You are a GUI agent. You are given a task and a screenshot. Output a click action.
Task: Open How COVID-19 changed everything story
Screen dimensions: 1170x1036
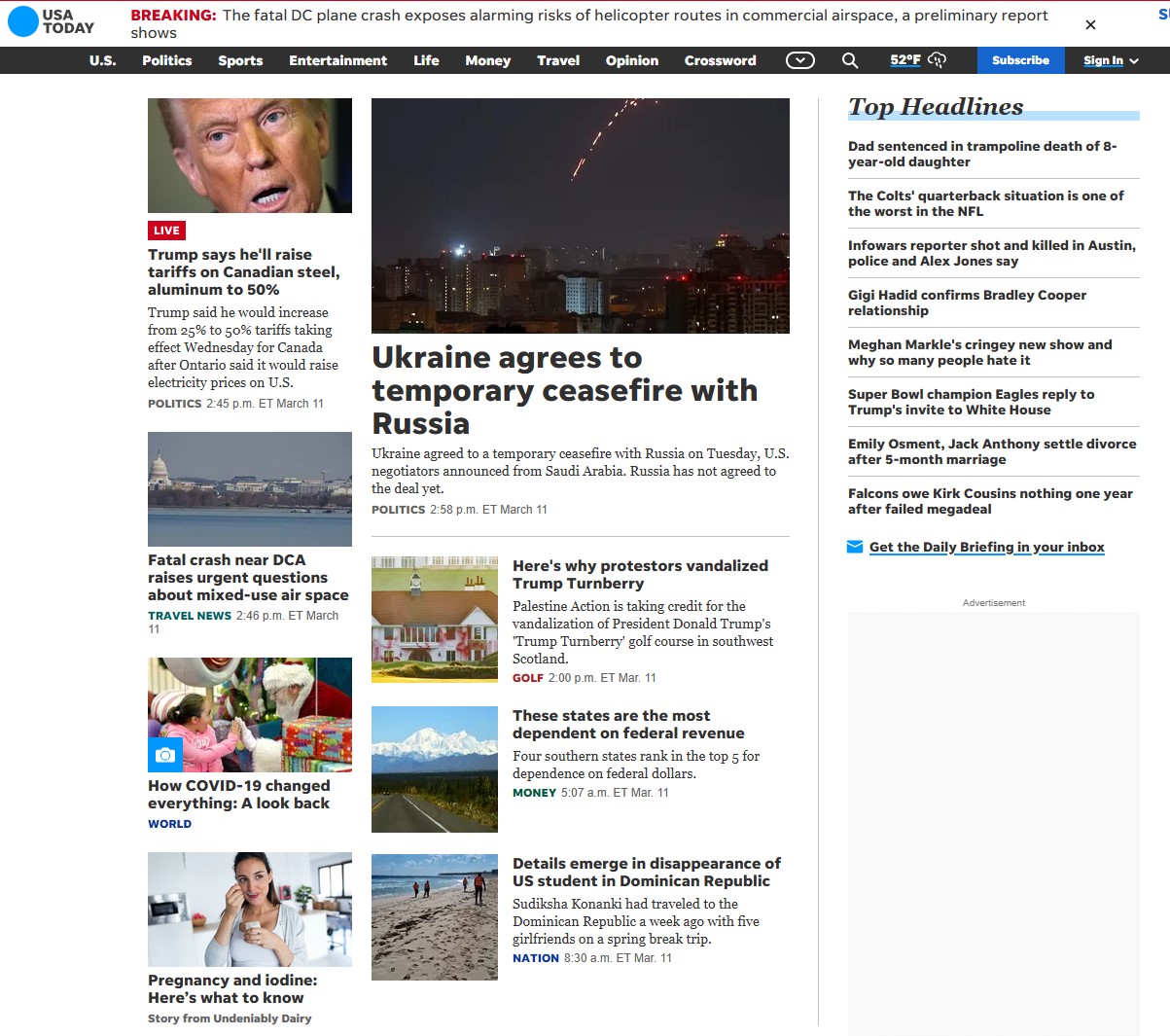(239, 794)
